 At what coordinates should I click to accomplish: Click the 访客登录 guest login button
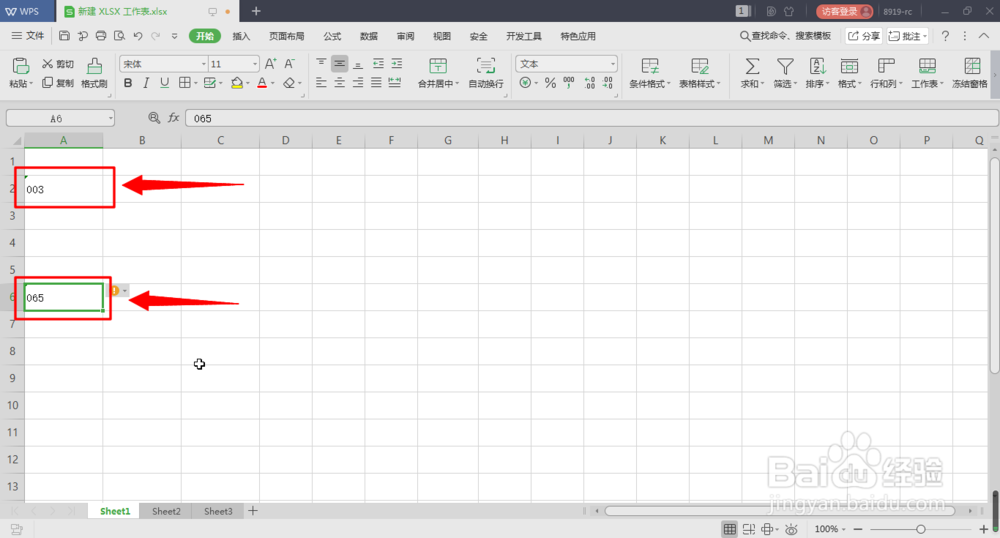[845, 11]
